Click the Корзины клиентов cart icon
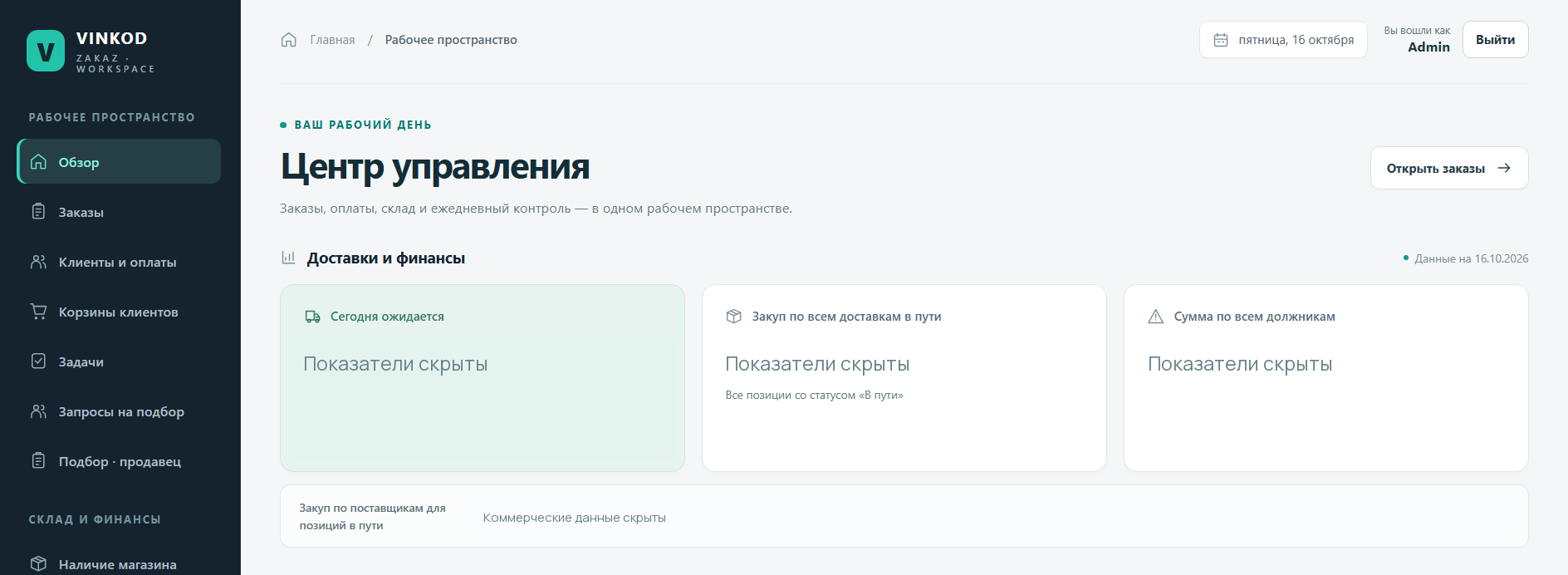Screen dimensions: 1568x575 pos(38,311)
